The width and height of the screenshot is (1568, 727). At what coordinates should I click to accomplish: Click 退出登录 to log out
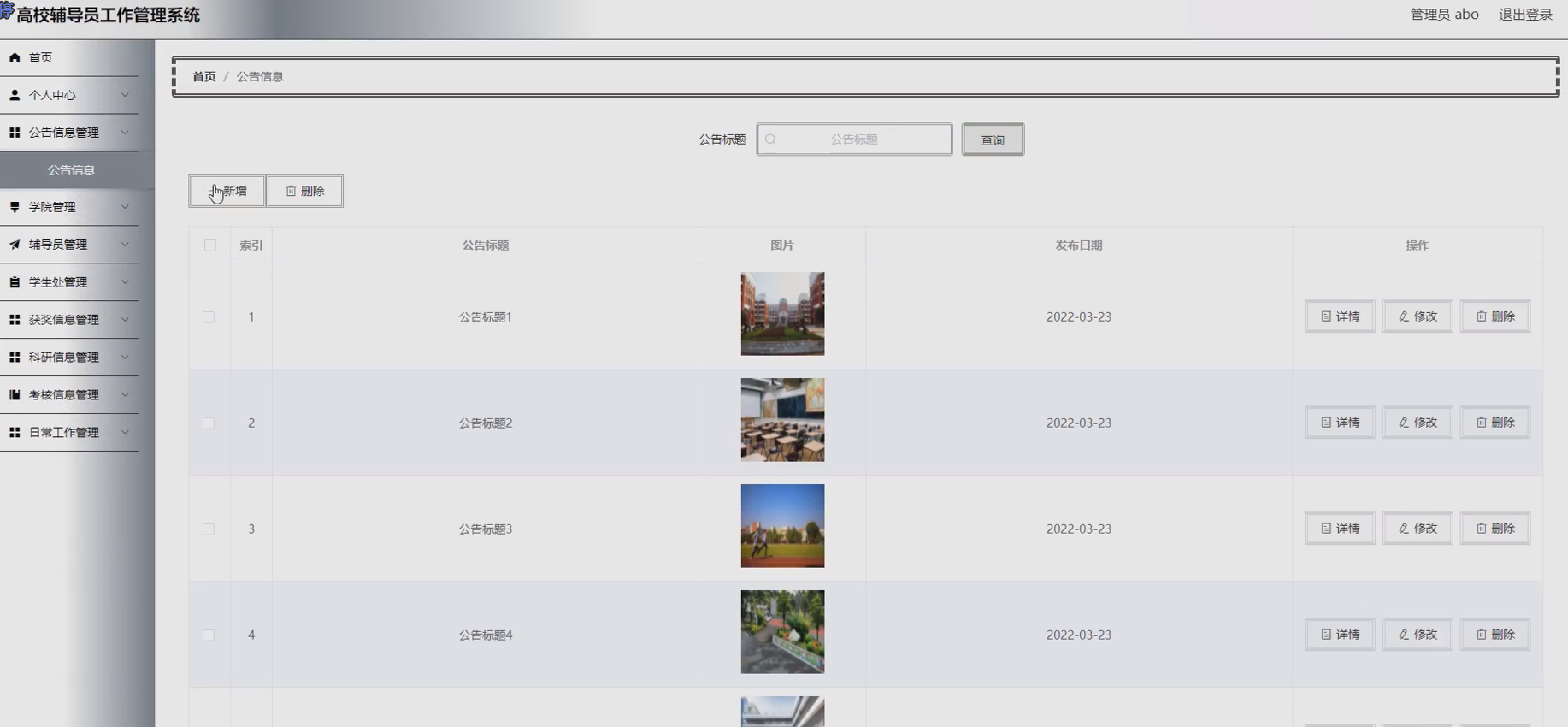pos(1525,15)
